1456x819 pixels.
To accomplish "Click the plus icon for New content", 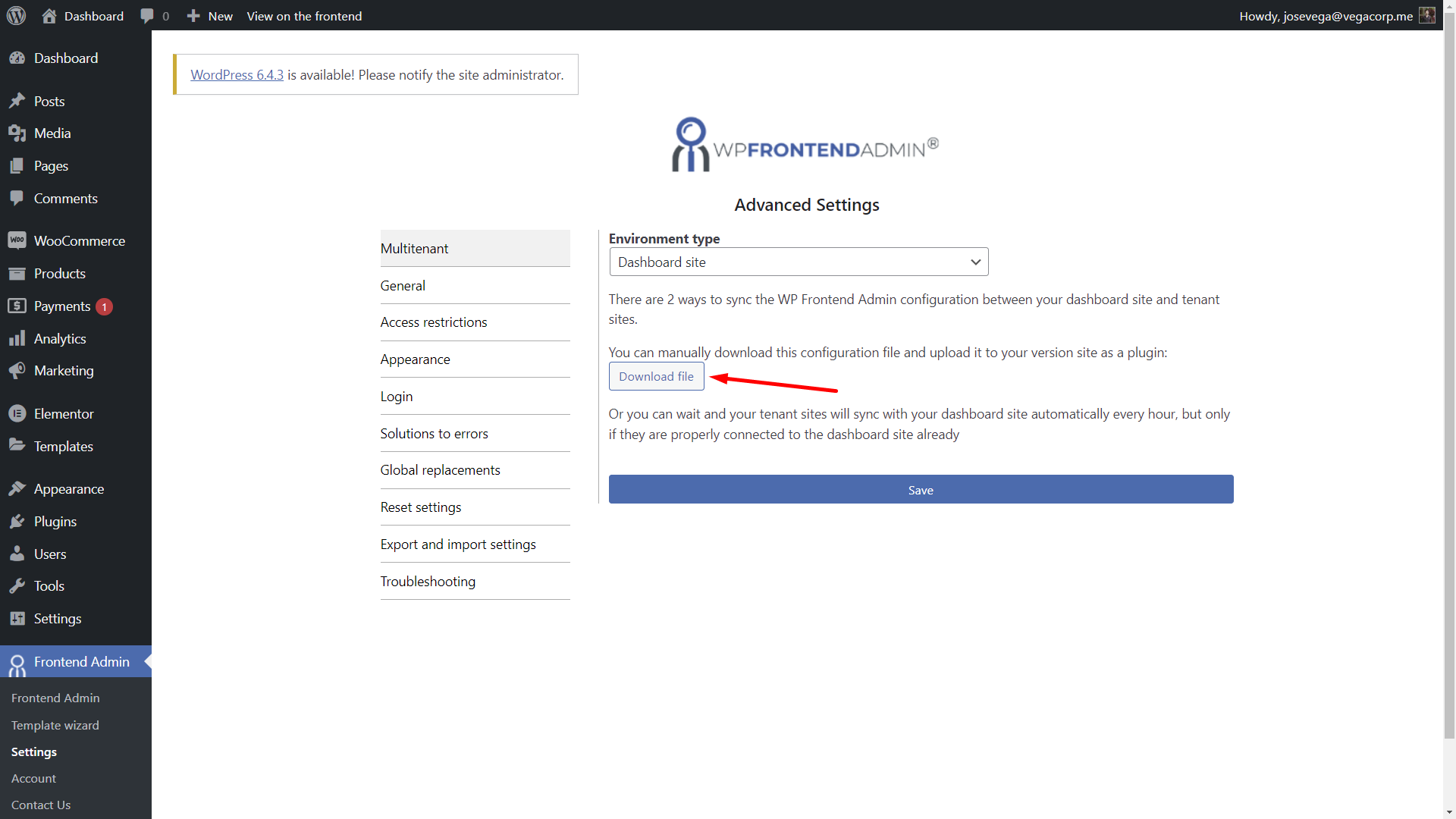I will (x=193, y=16).
